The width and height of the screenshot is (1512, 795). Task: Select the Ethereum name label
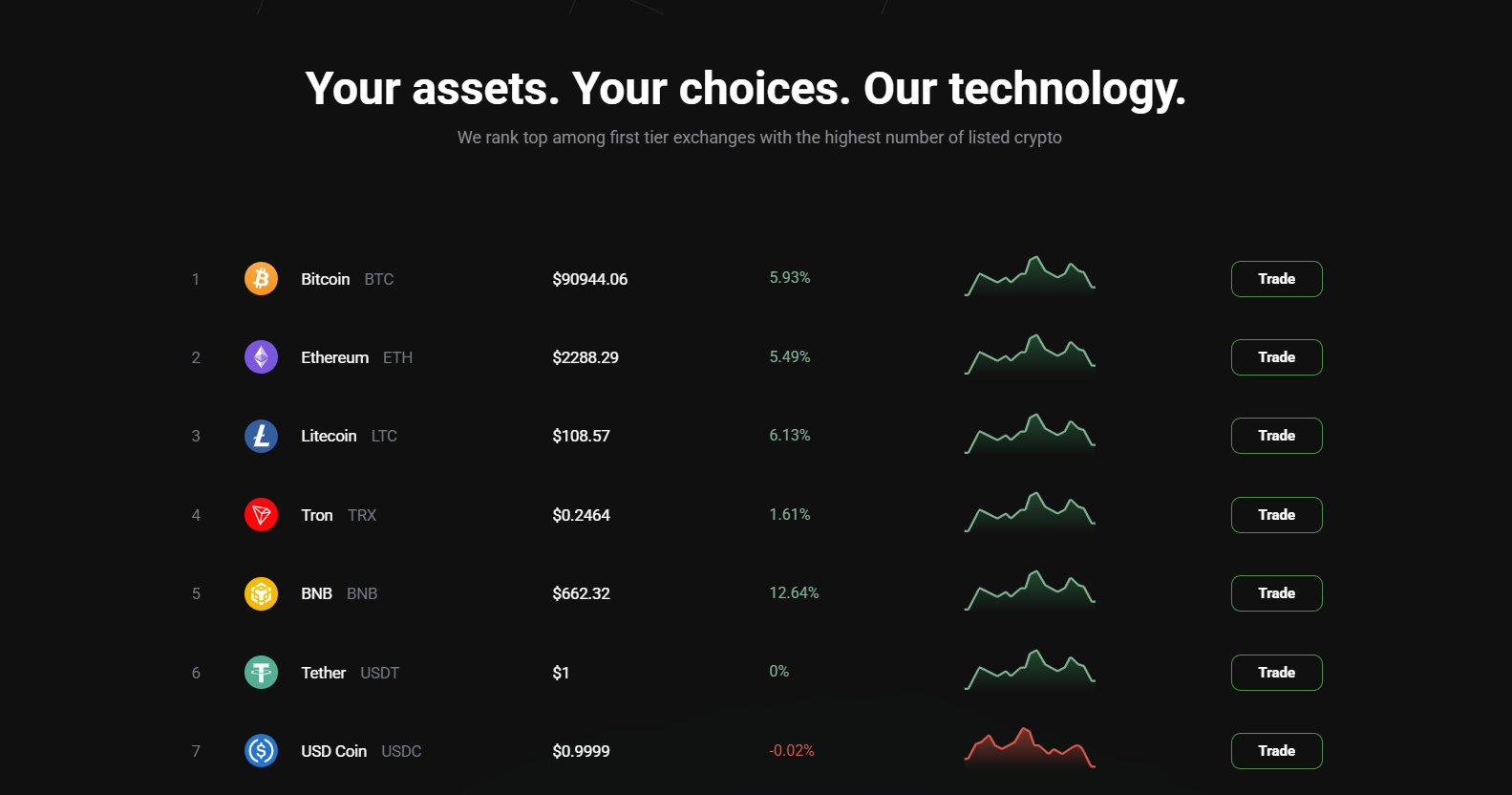(334, 357)
